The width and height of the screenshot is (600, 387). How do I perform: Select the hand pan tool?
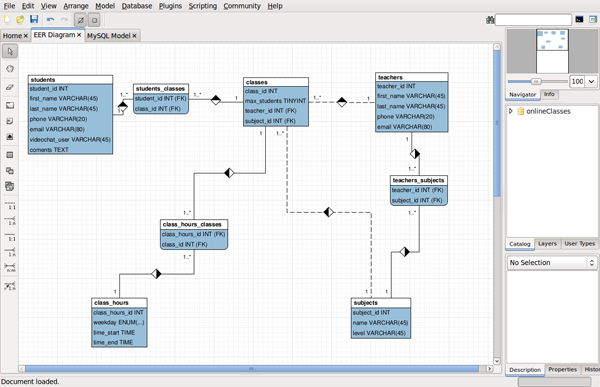click(x=10, y=69)
